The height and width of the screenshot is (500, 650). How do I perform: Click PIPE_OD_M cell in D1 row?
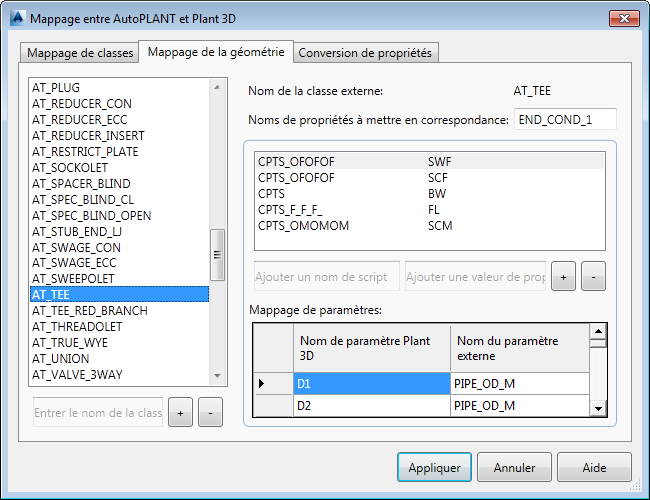519,383
